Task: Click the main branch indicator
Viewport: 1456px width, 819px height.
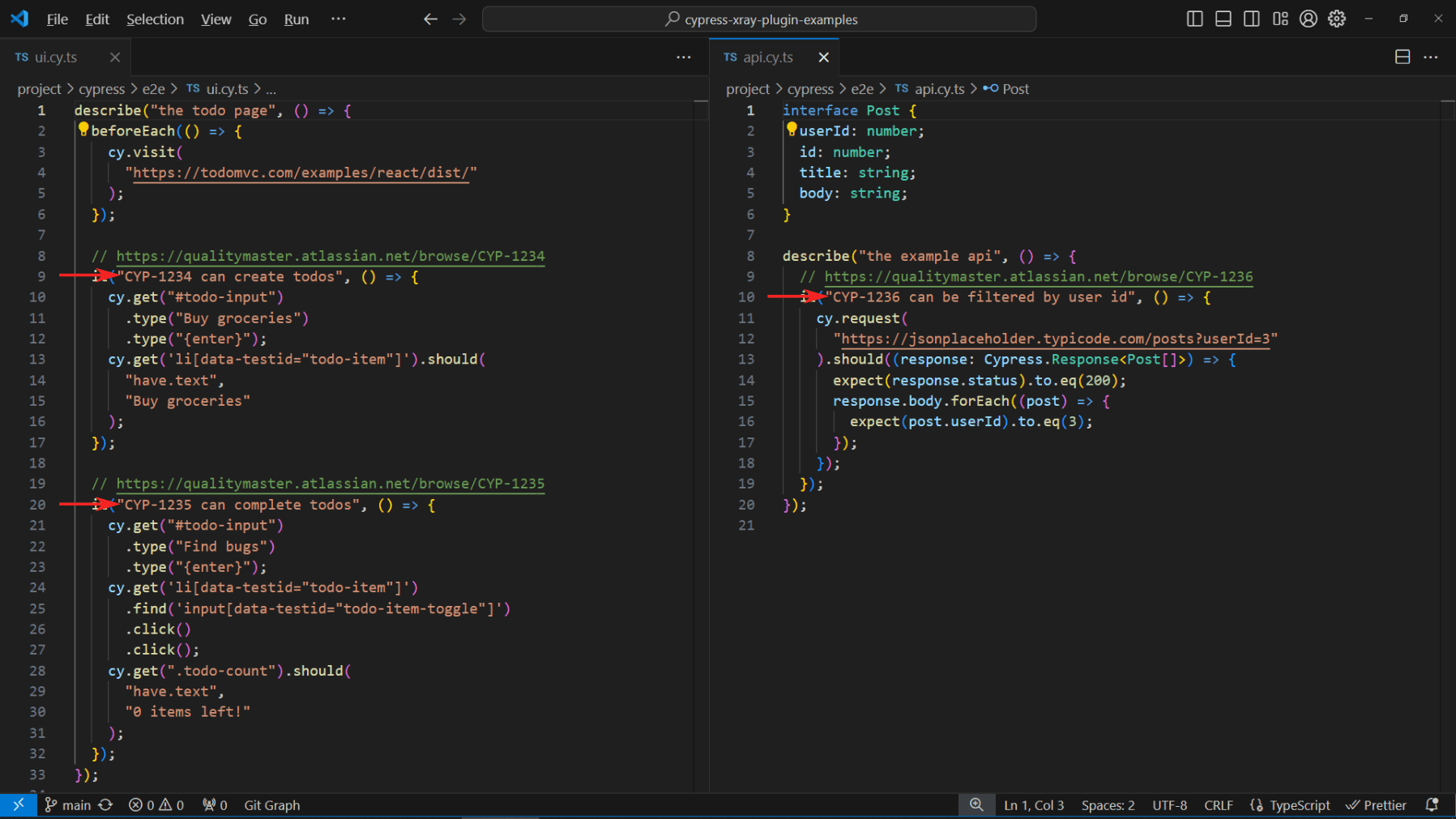Action: pyautogui.click(x=77, y=804)
